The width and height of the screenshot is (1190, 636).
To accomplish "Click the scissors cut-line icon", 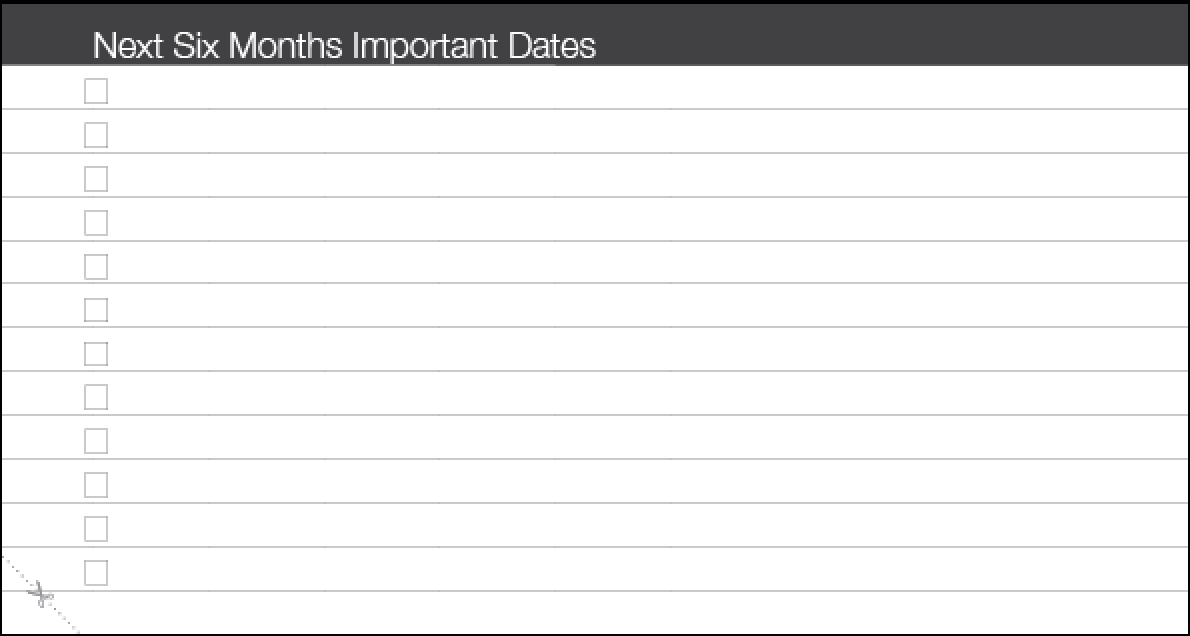I will [42, 597].
